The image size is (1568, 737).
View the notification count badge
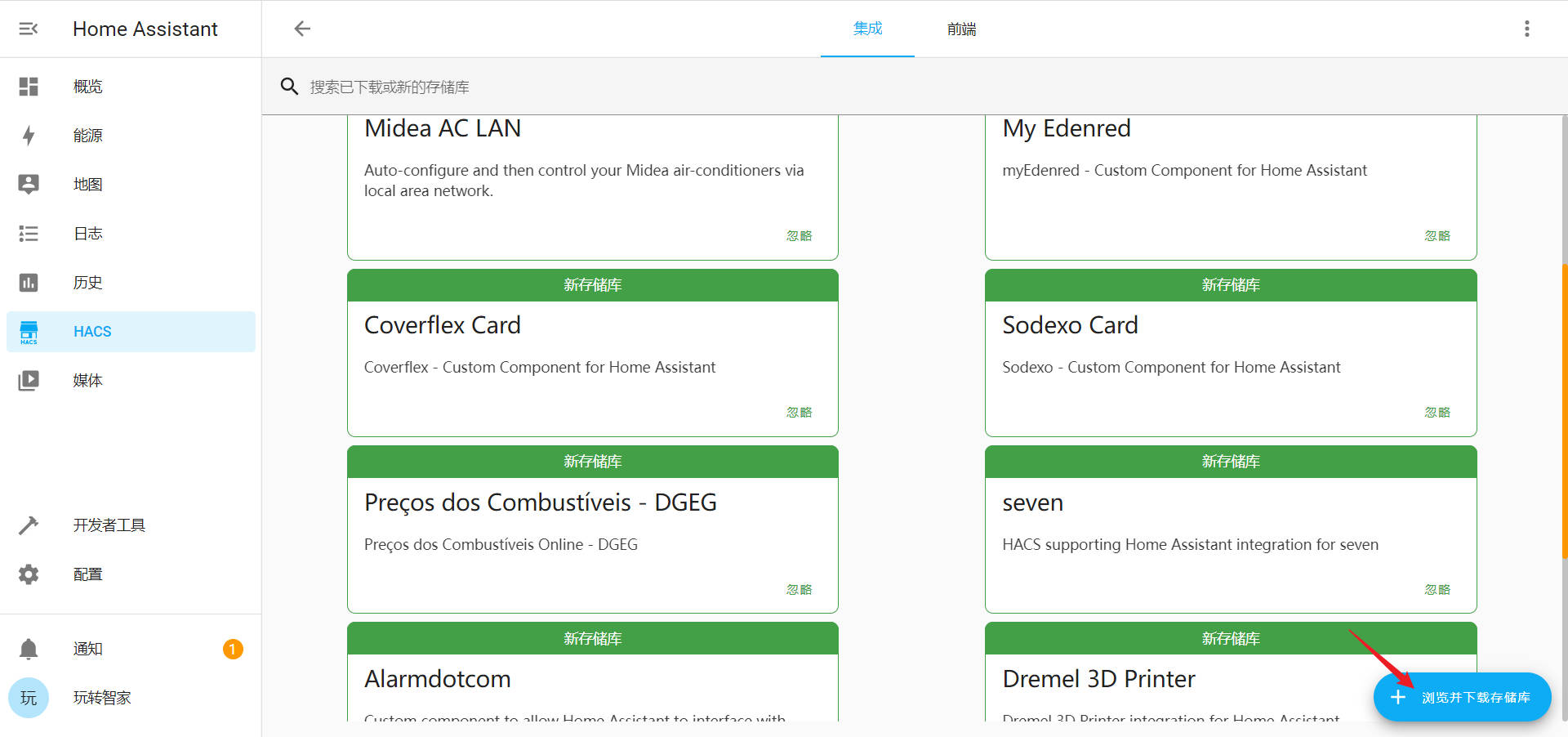point(233,649)
